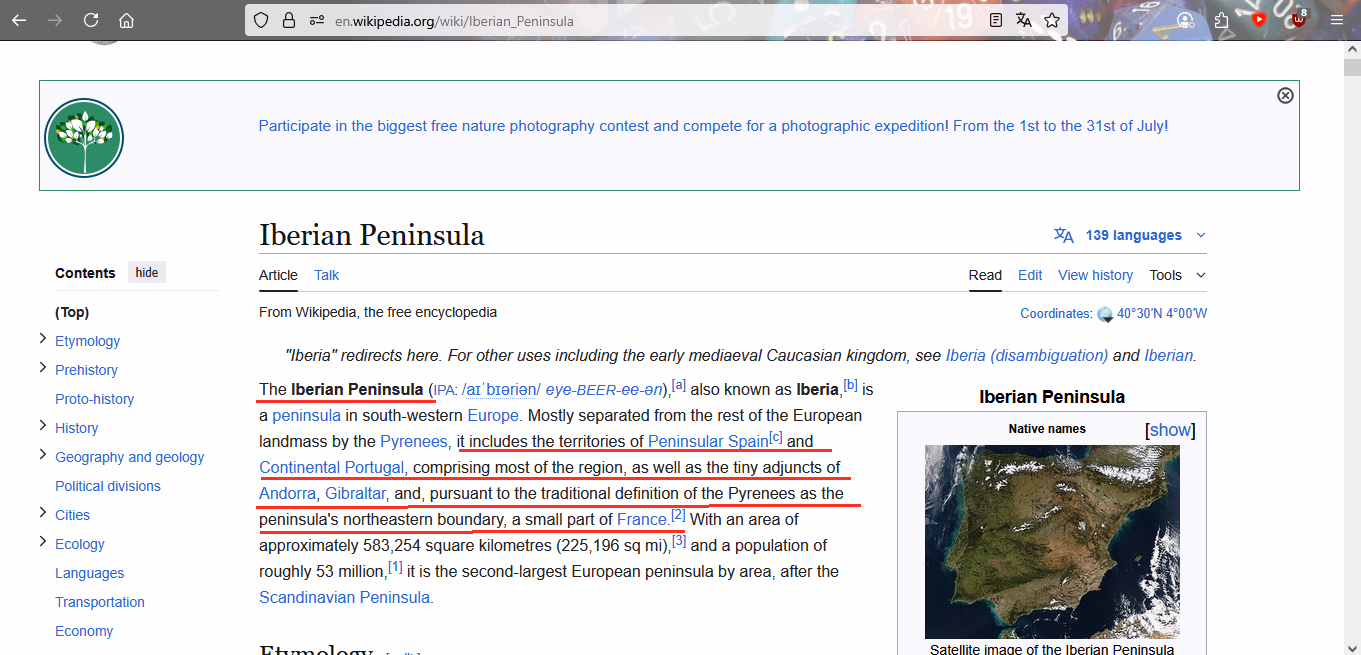This screenshot has height=655, width=1361.
Task: Open the View history tab
Action: pos(1095,275)
